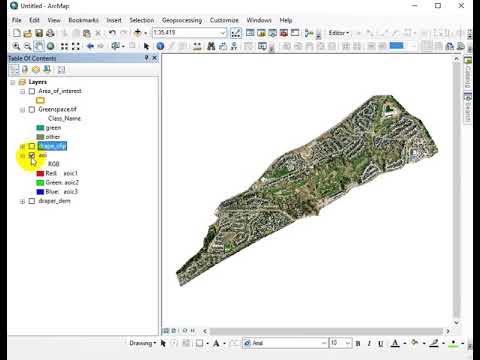Click the Add Data button
480x360 pixels.
(137, 33)
